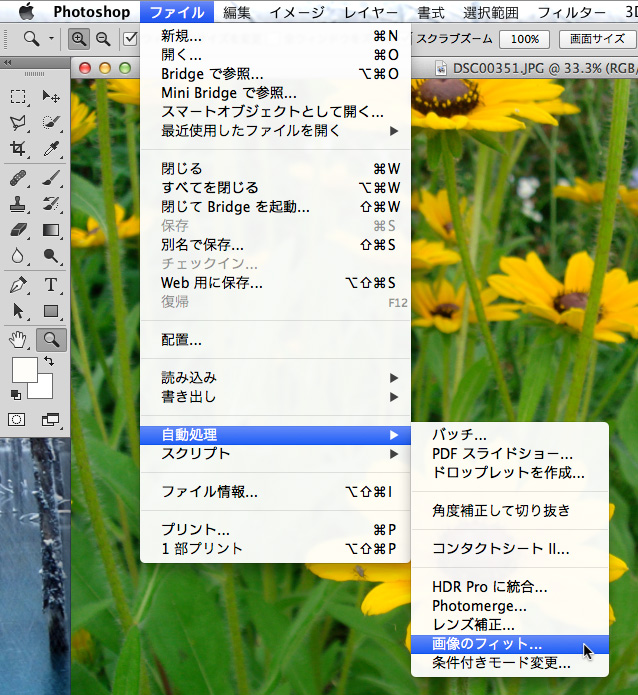The width and height of the screenshot is (638, 695).
Task: Open the Apple menu
Action: pos(27,12)
